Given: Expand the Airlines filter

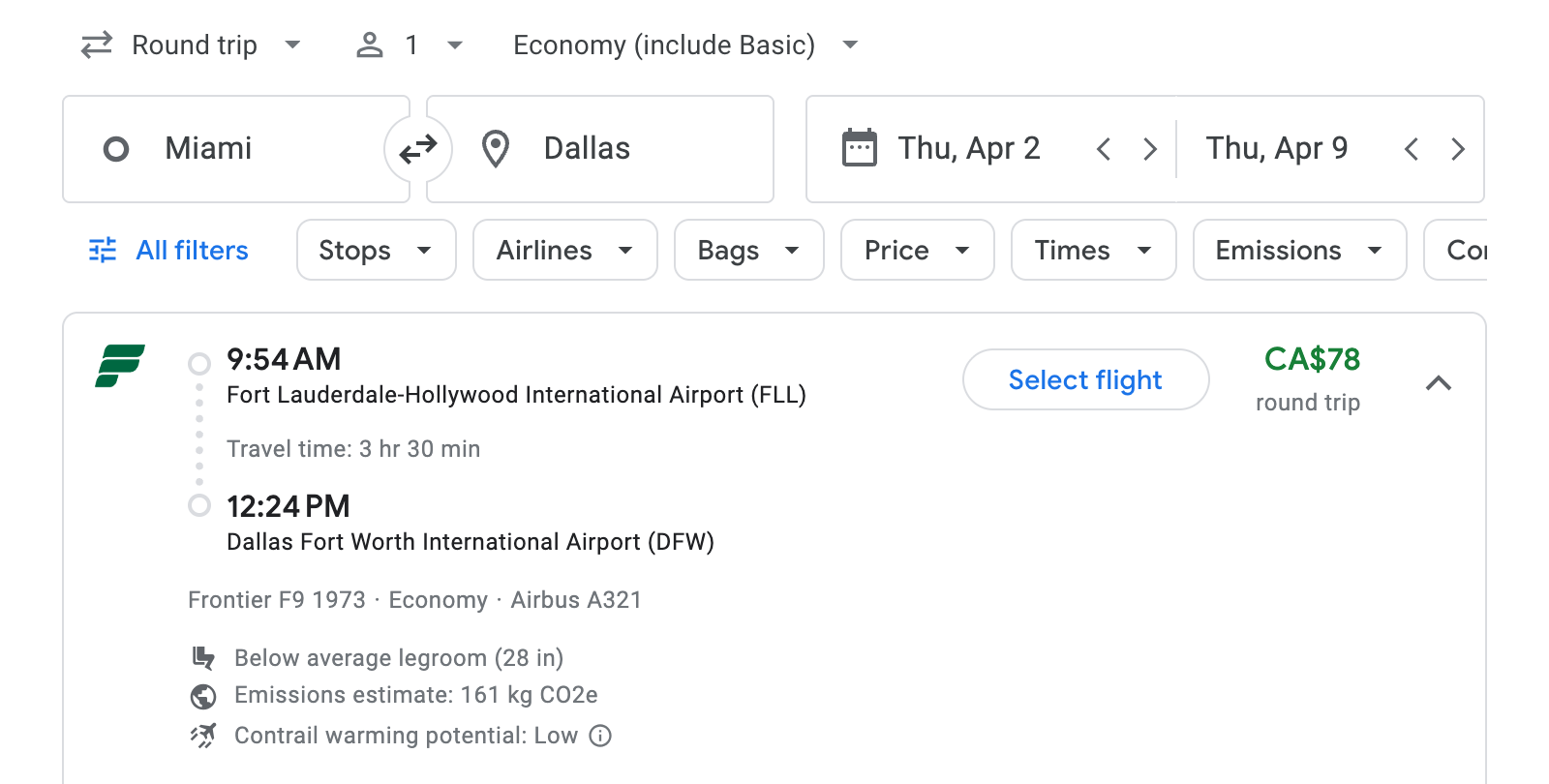Looking at the screenshot, I should click(565, 250).
